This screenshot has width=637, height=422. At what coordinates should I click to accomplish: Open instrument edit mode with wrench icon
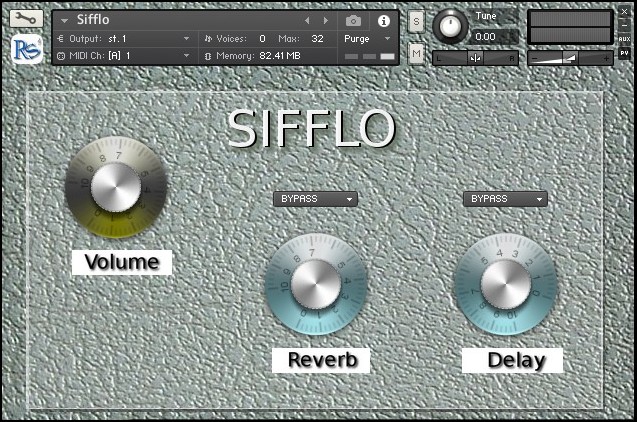point(26,19)
